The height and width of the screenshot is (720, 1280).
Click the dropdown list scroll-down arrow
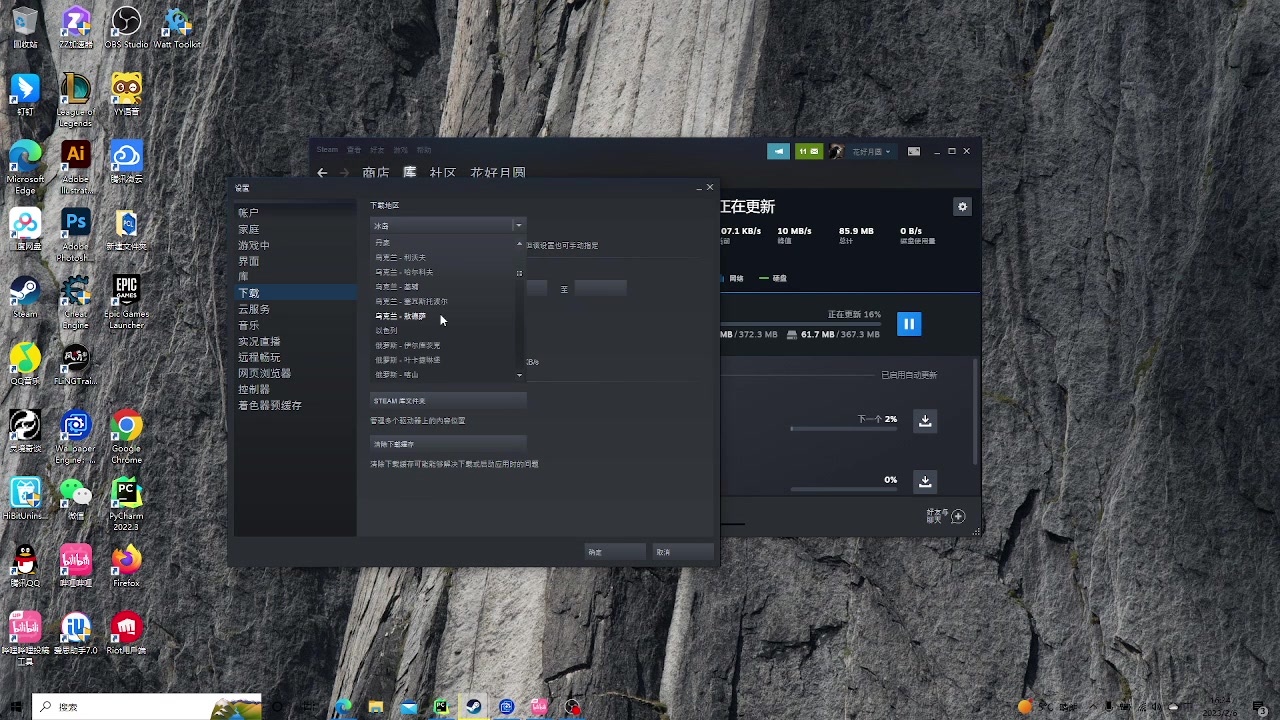(519, 375)
